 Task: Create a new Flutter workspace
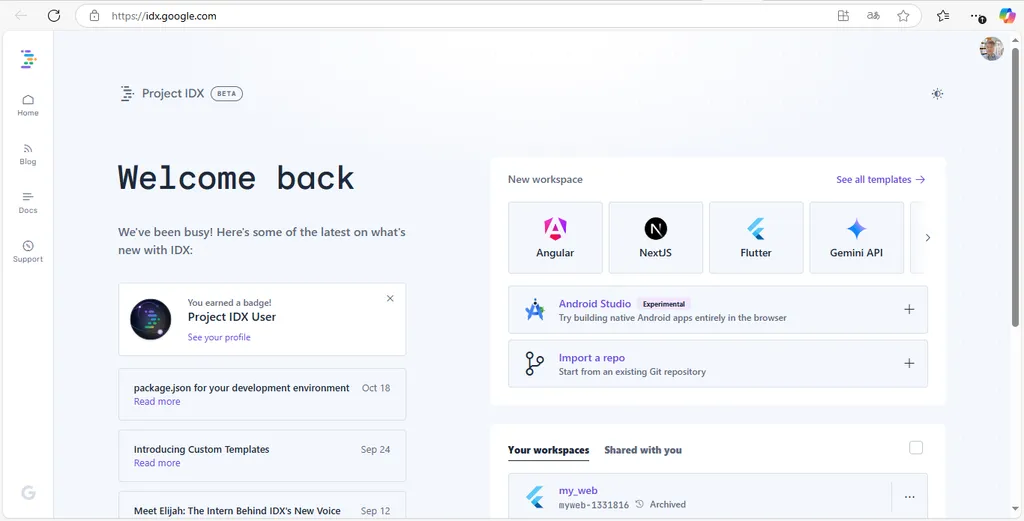756,238
